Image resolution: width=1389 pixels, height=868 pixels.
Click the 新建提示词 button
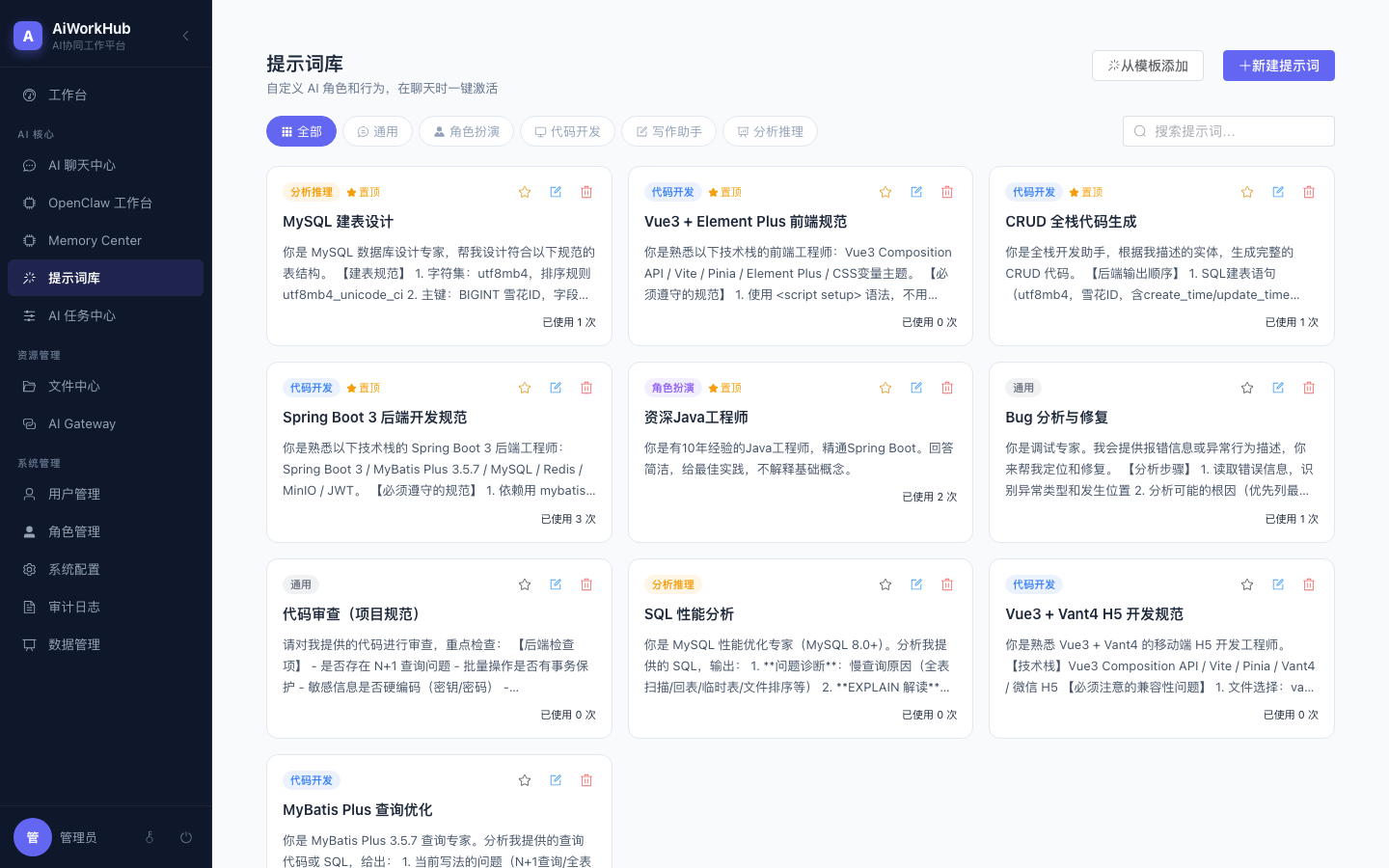pyautogui.click(x=1279, y=66)
